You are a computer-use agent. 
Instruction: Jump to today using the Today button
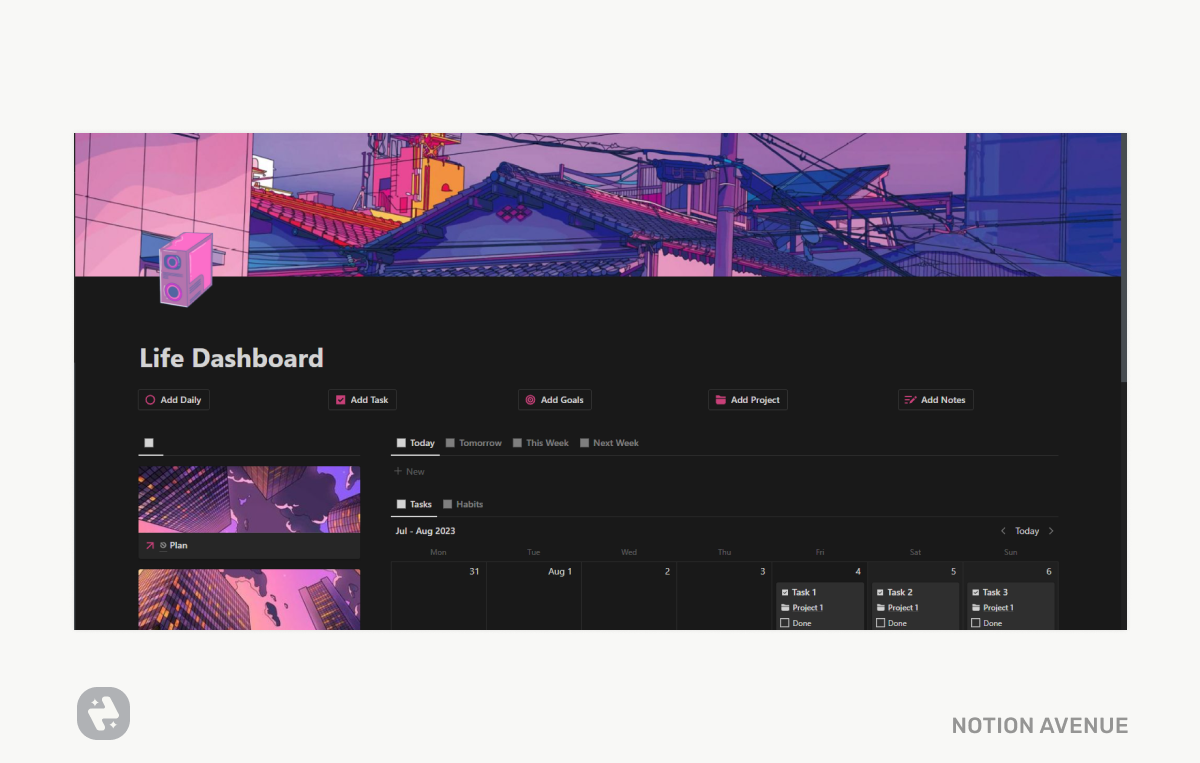click(1027, 530)
